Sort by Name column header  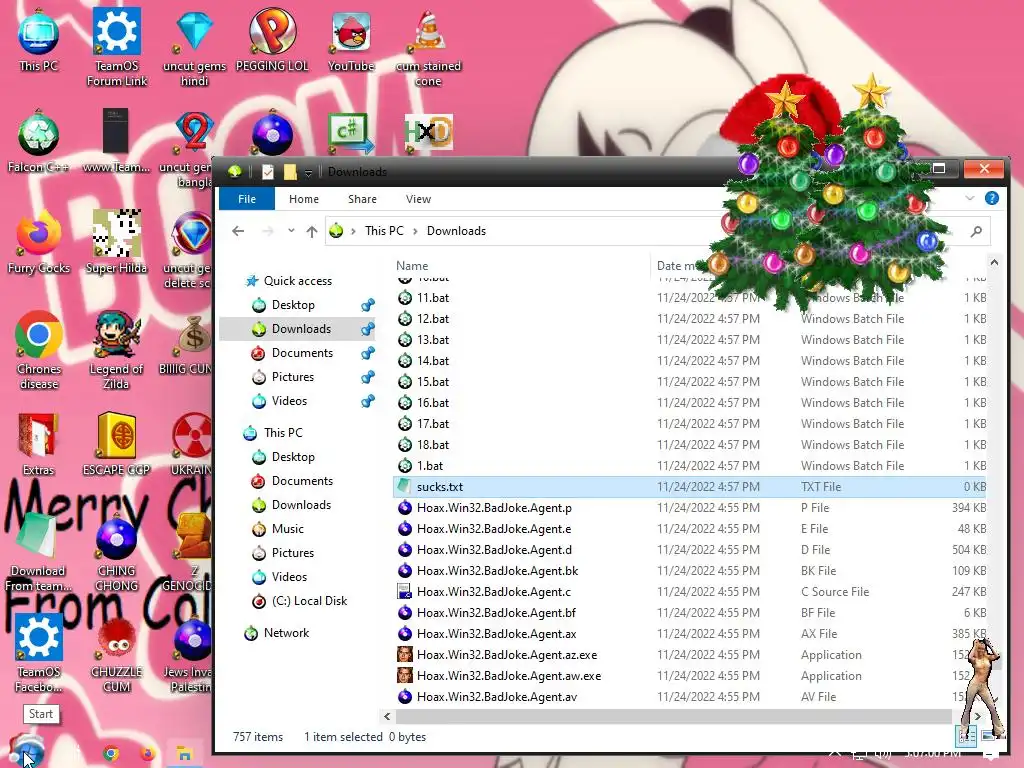tap(412, 266)
